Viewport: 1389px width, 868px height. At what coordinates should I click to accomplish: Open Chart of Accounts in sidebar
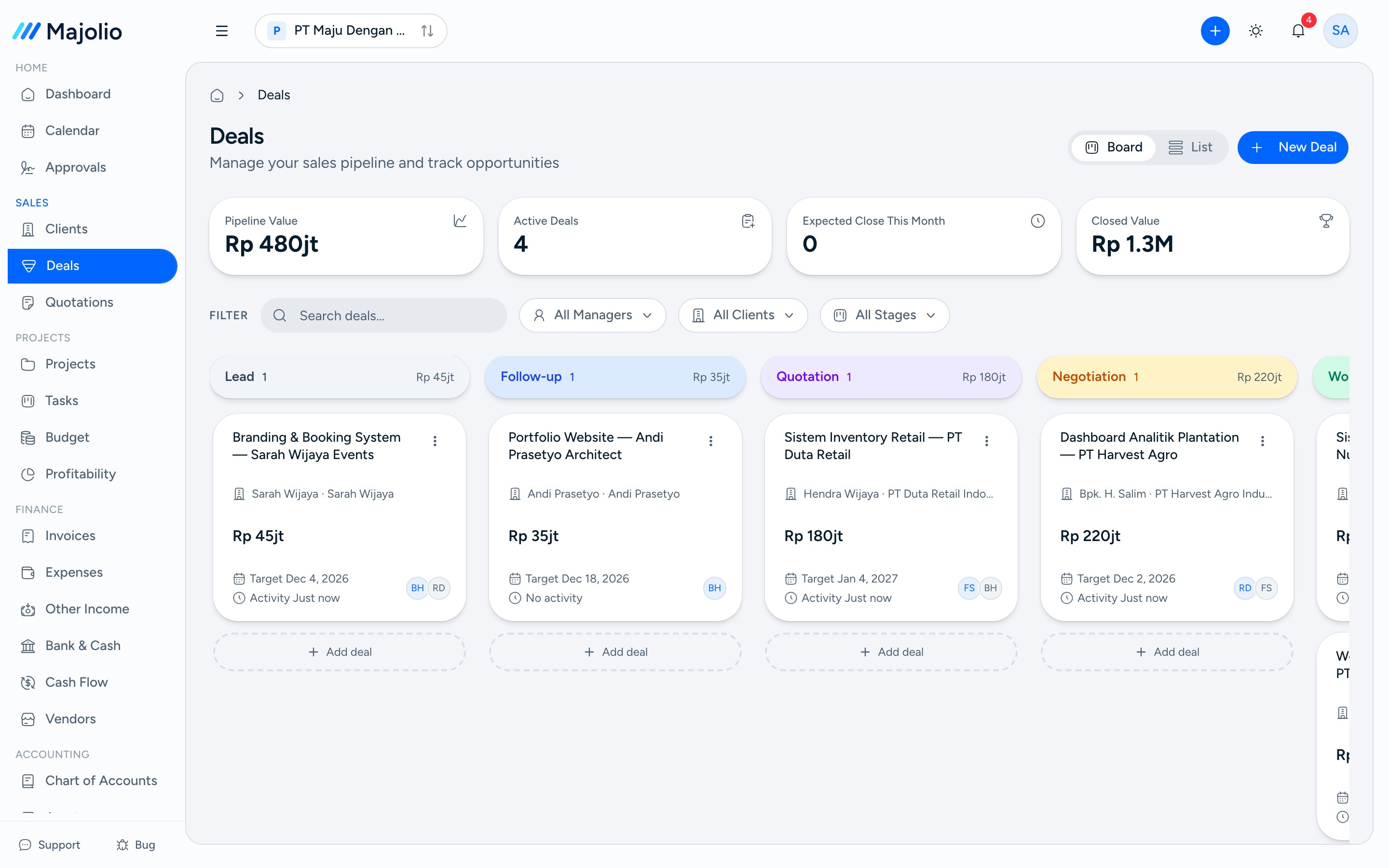pos(92,780)
